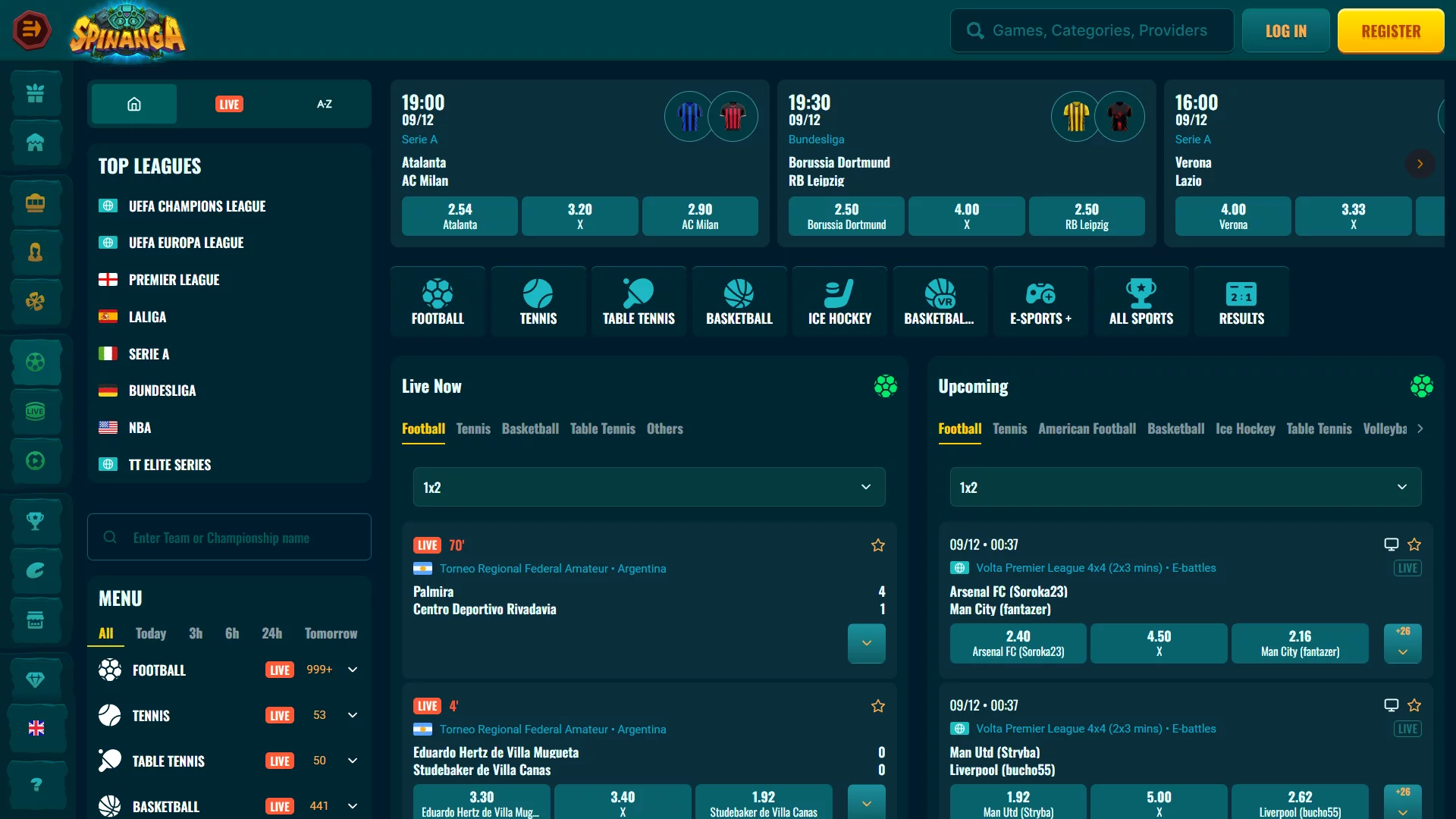Open the trophy tournaments sidebar icon
The image size is (1456, 819).
[x=36, y=521]
